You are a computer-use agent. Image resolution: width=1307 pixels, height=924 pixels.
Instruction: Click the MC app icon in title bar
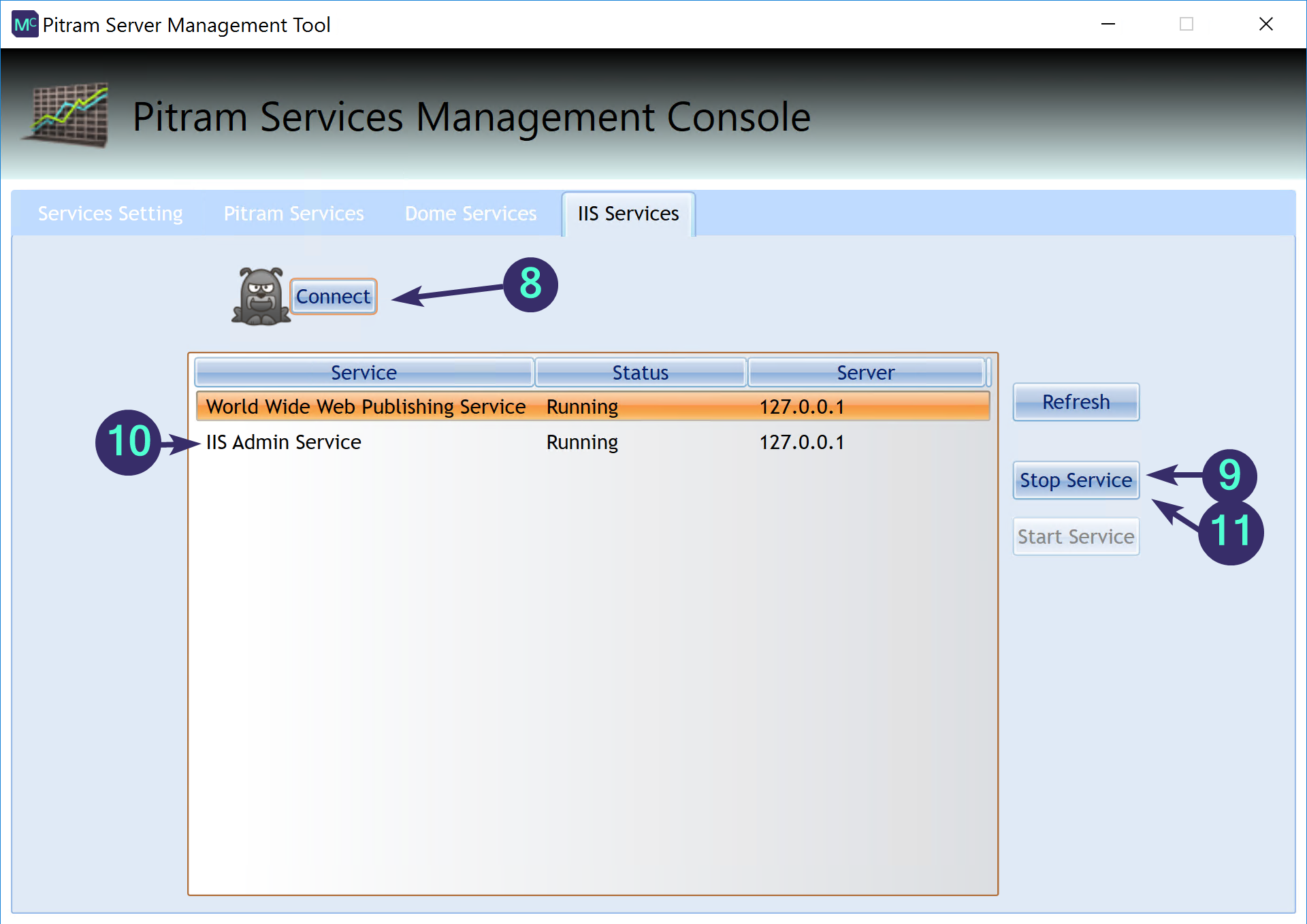(25, 24)
